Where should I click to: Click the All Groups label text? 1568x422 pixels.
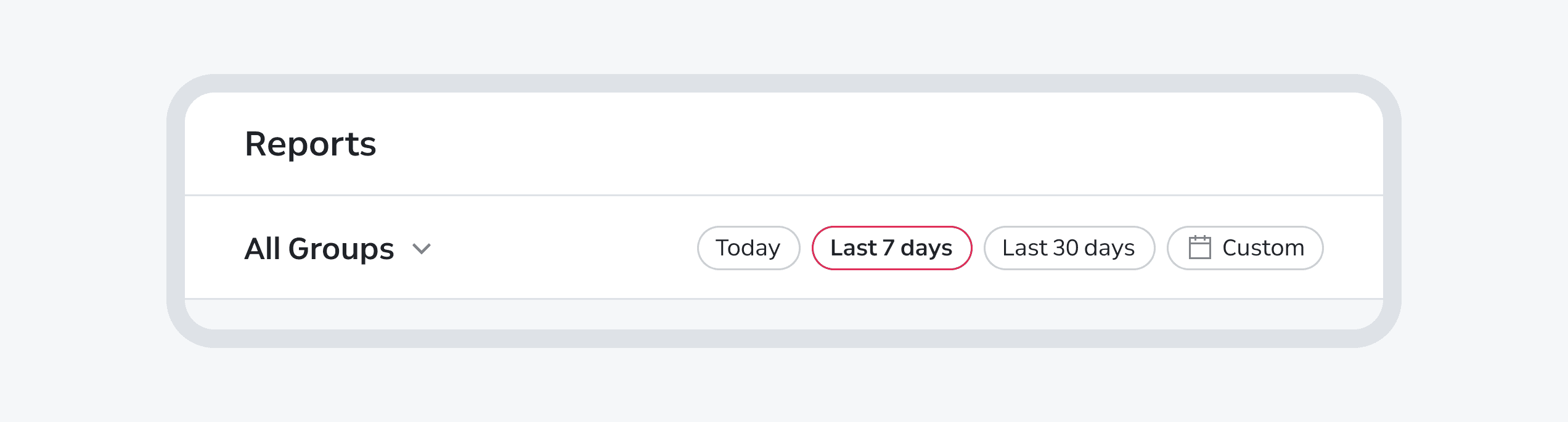pyautogui.click(x=319, y=249)
